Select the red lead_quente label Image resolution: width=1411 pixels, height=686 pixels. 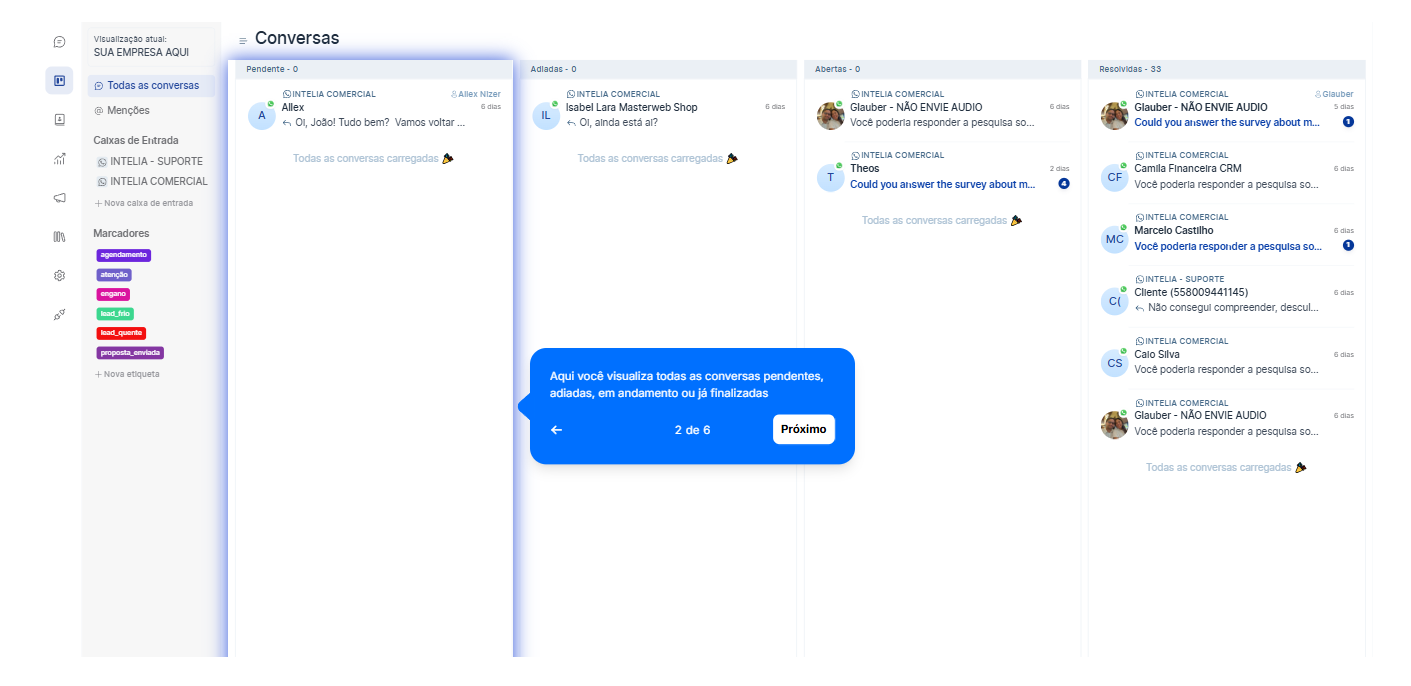point(121,333)
